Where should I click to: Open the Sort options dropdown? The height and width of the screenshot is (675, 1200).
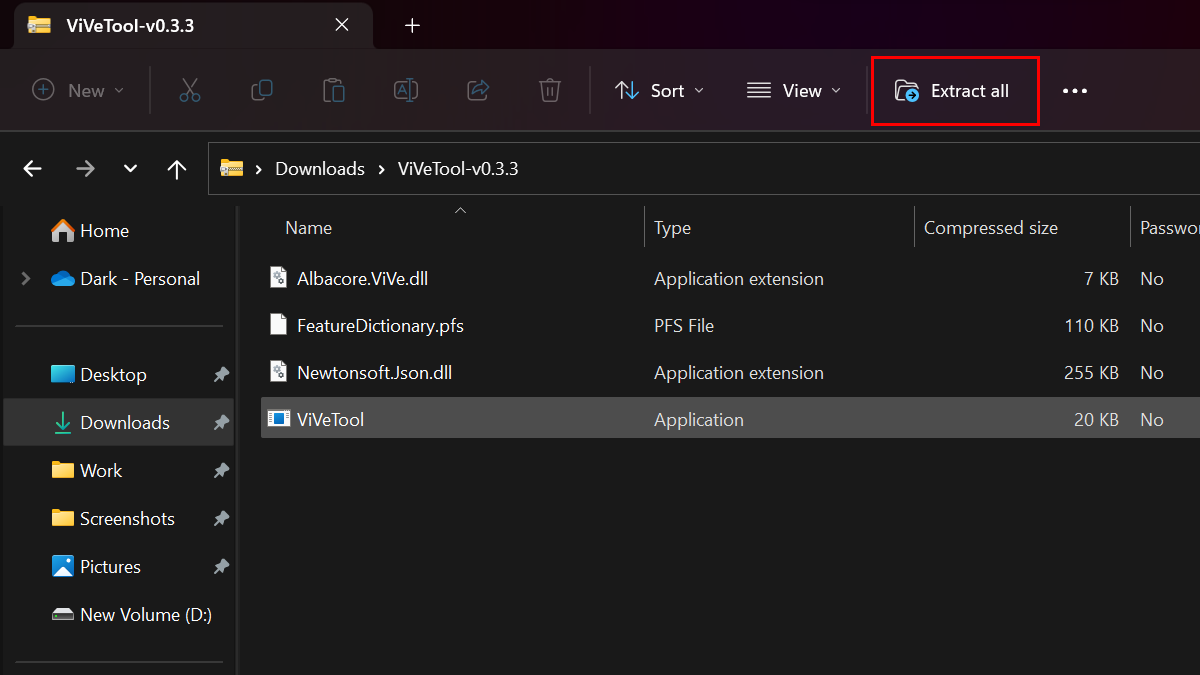(x=659, y=91)
